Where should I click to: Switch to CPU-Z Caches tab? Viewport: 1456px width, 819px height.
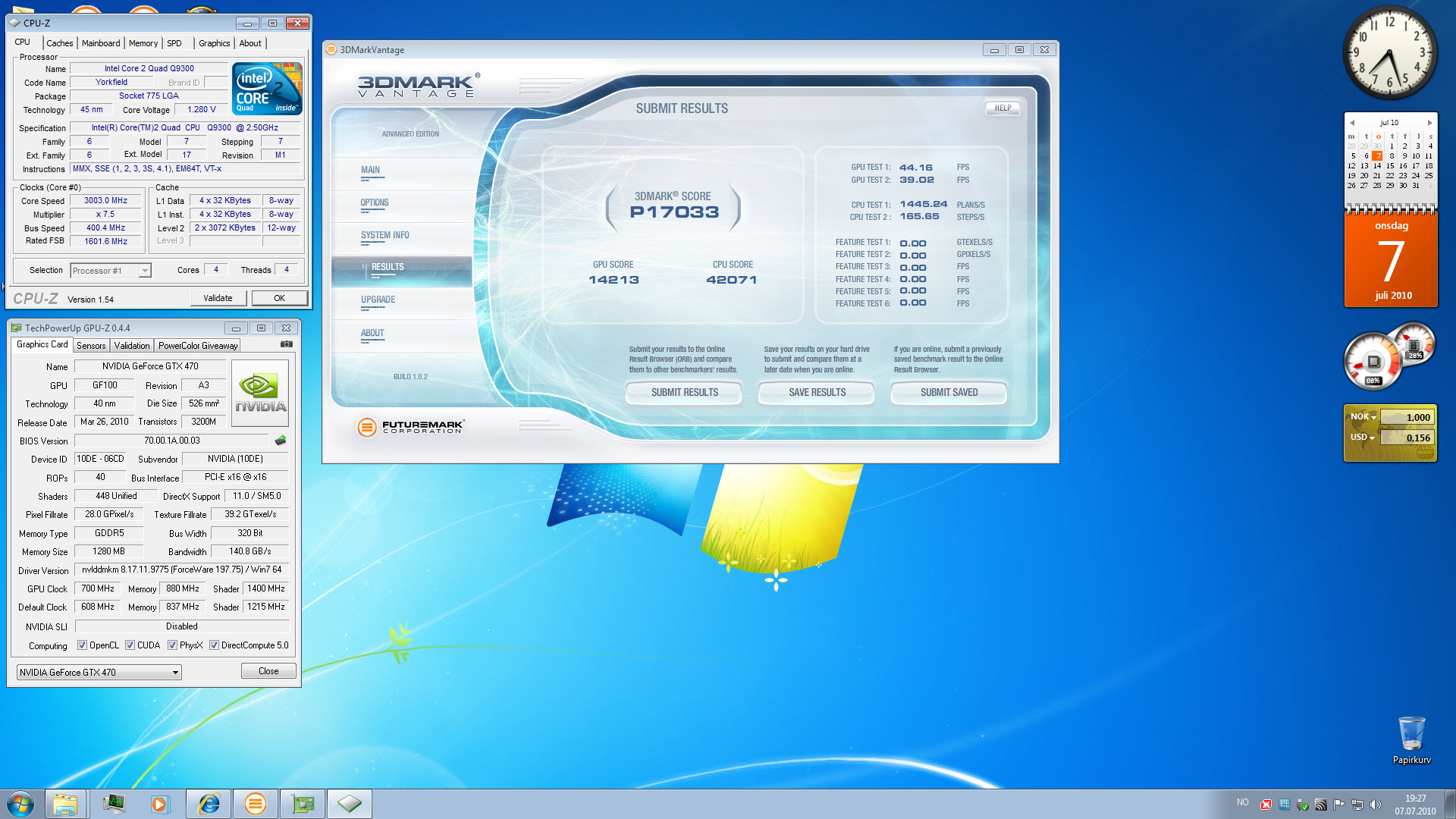[x=60, y=43]
